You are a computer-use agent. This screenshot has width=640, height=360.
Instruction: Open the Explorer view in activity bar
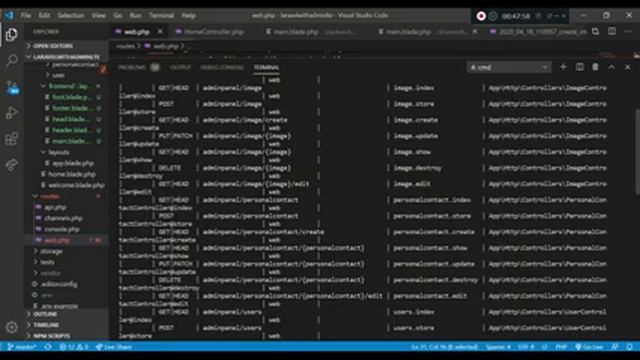11,34
